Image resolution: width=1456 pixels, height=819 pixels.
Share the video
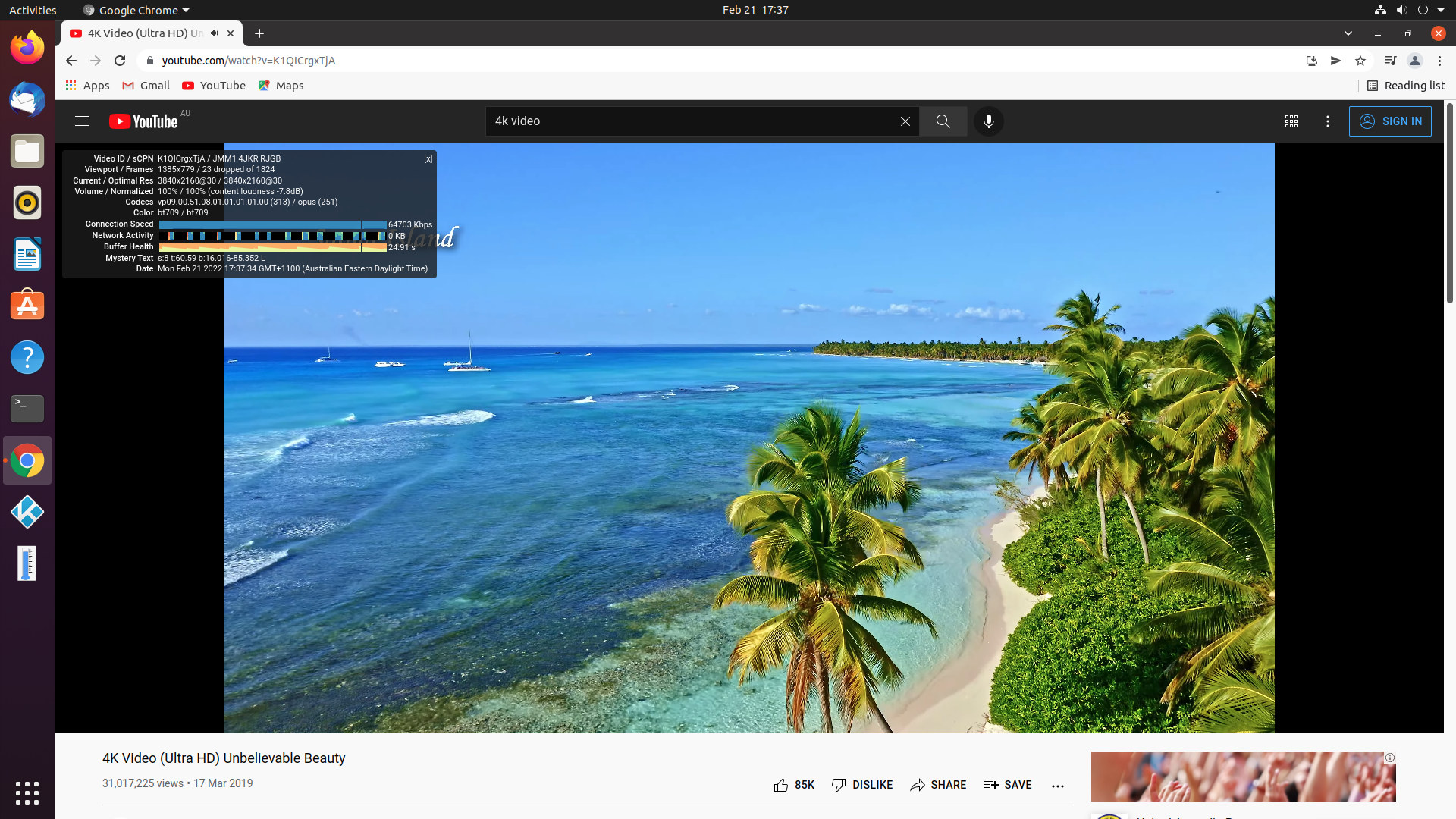coord(938,785)
